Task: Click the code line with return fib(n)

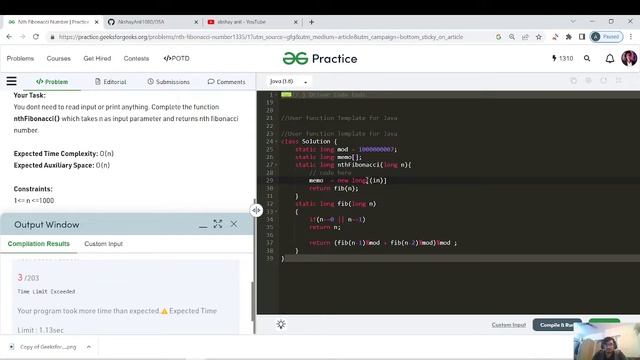Action: (333, 188)
